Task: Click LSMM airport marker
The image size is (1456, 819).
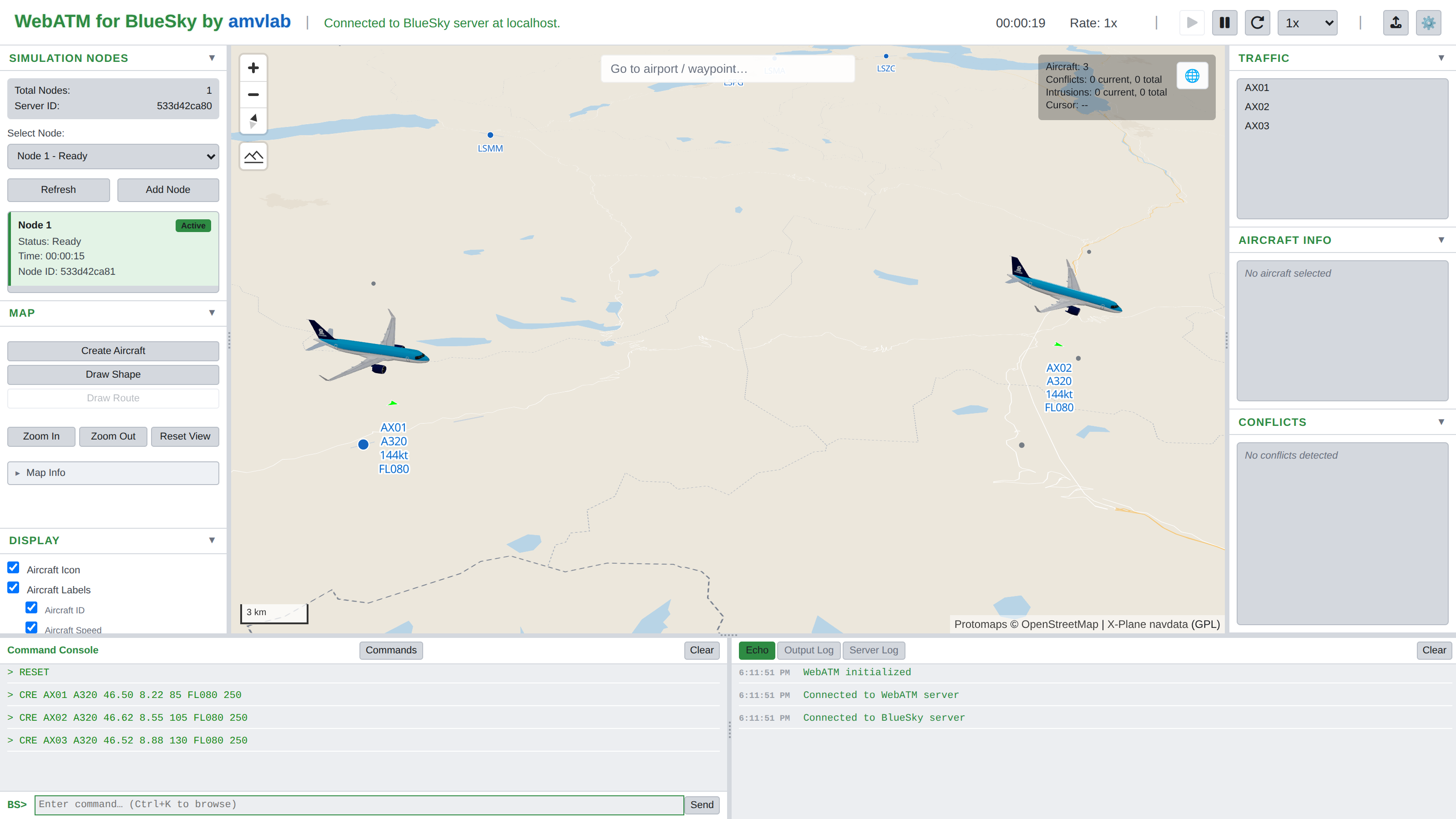Action: click(x=490, y=135)
